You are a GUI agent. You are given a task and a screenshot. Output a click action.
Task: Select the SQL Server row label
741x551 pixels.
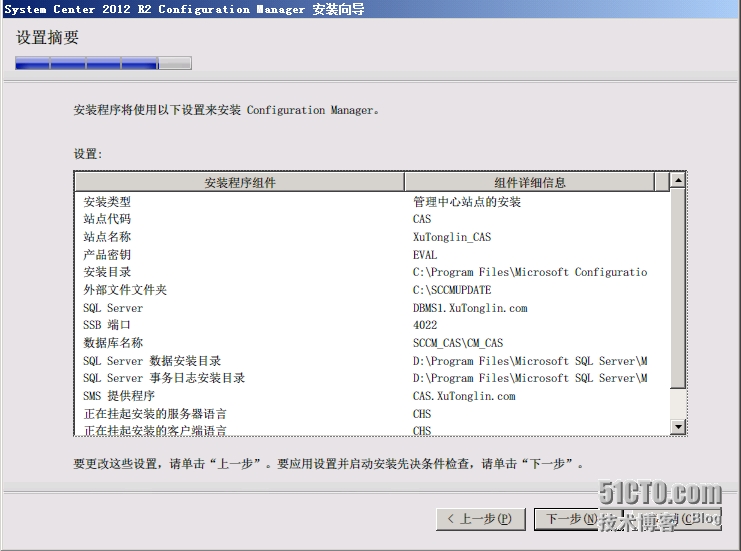click(x=113, y=308)
